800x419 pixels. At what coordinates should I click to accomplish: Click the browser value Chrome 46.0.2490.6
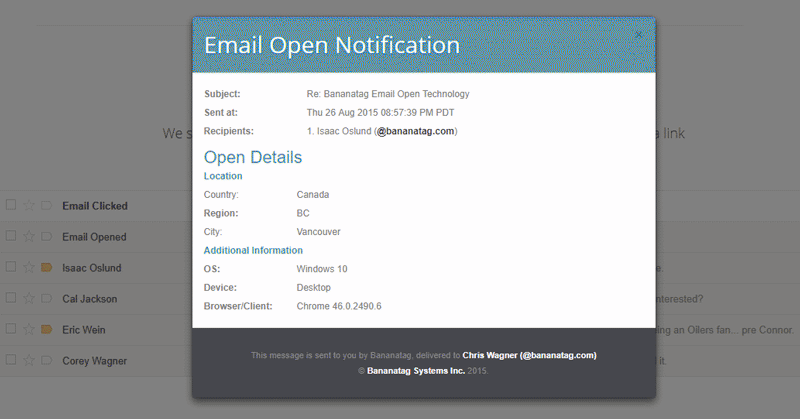[339, 306]
